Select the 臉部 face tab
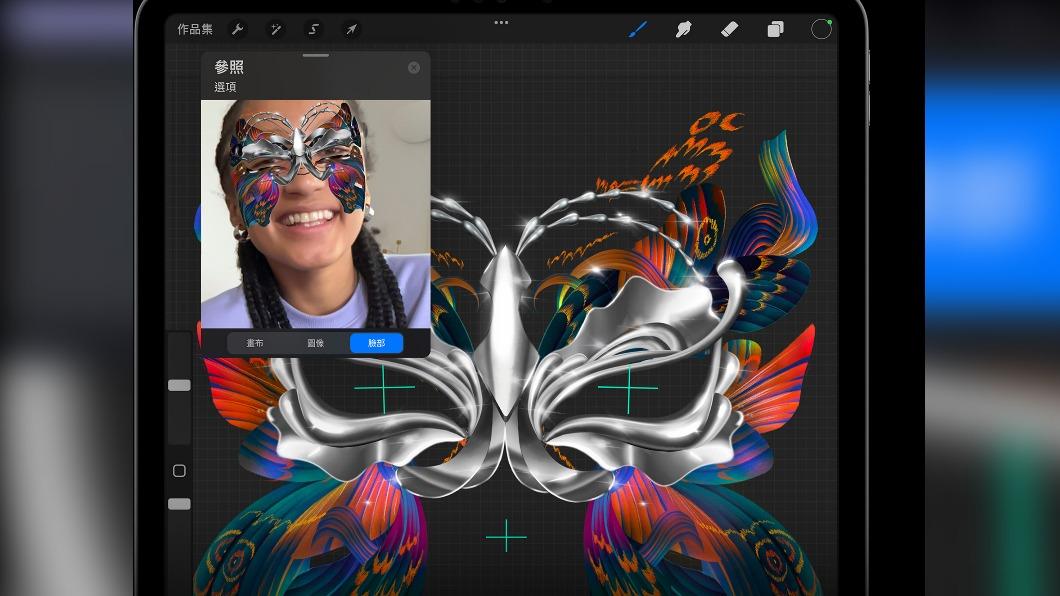 376,343
